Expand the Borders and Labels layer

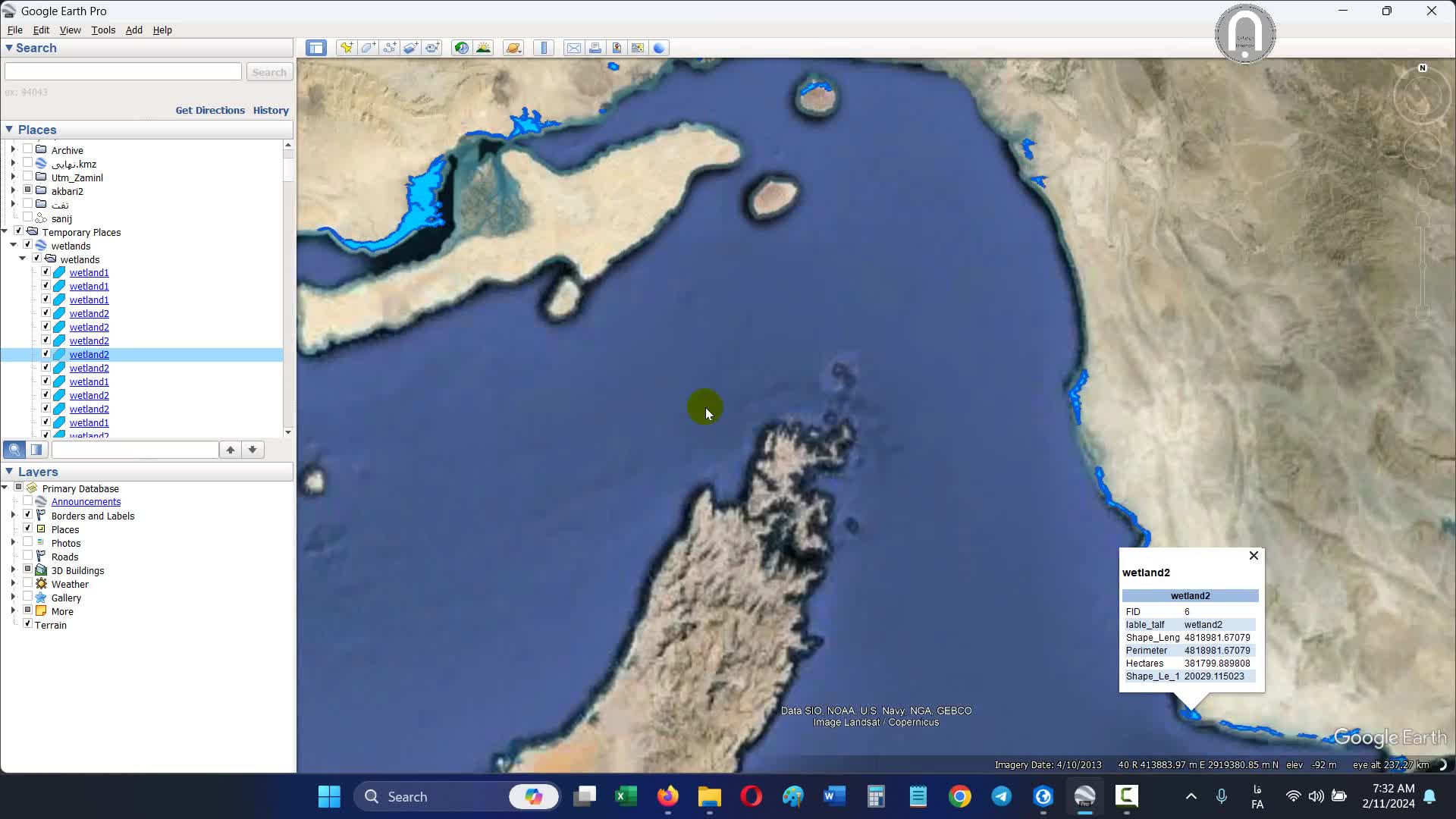coord(13,516)
